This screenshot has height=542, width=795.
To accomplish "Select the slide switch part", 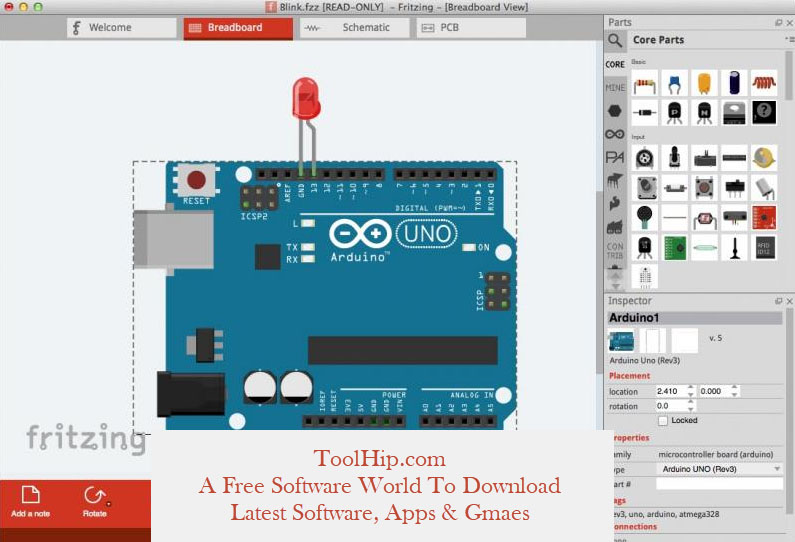I will tap(734, 188).
